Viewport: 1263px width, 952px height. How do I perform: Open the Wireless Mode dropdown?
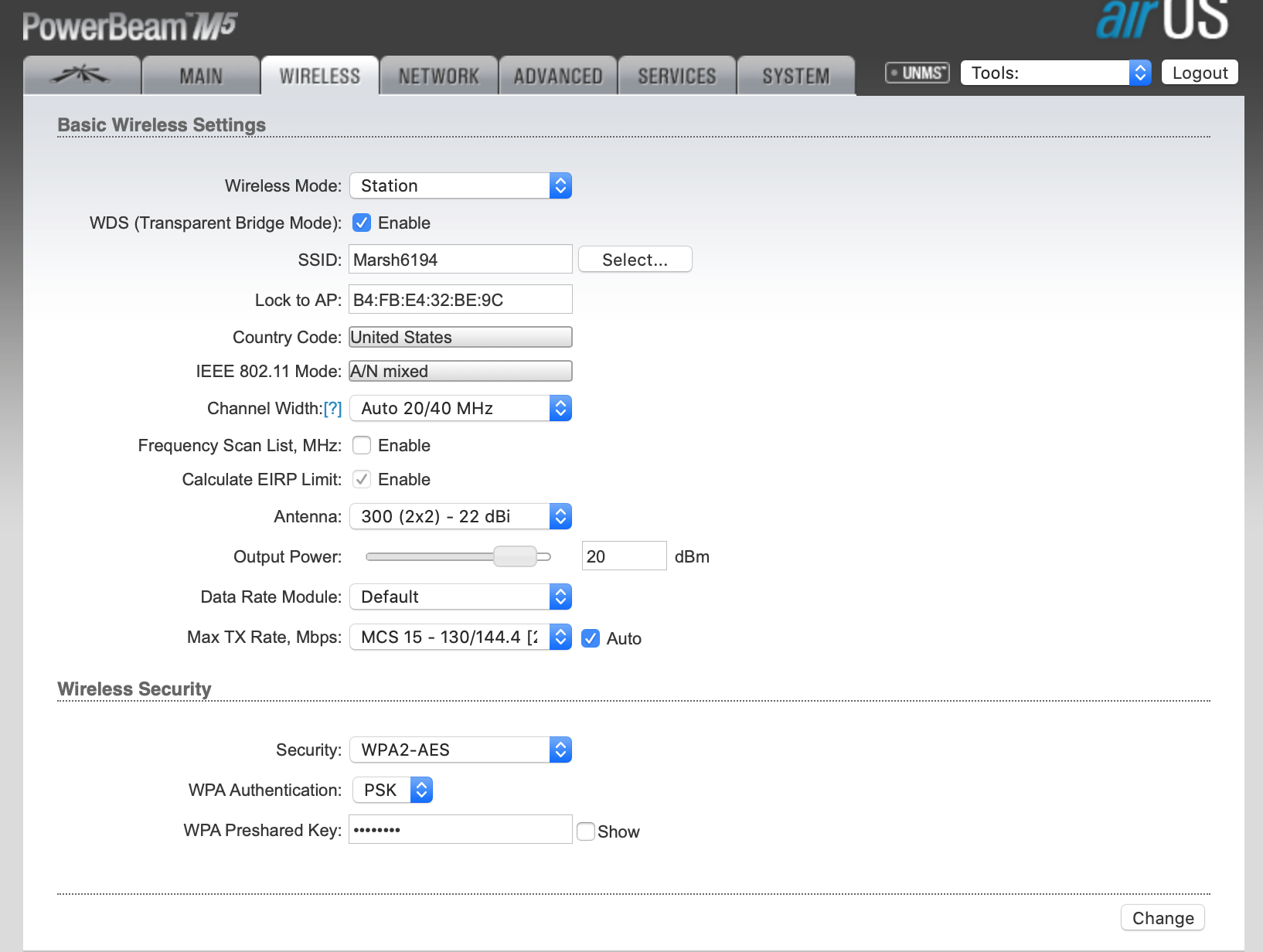460,186
